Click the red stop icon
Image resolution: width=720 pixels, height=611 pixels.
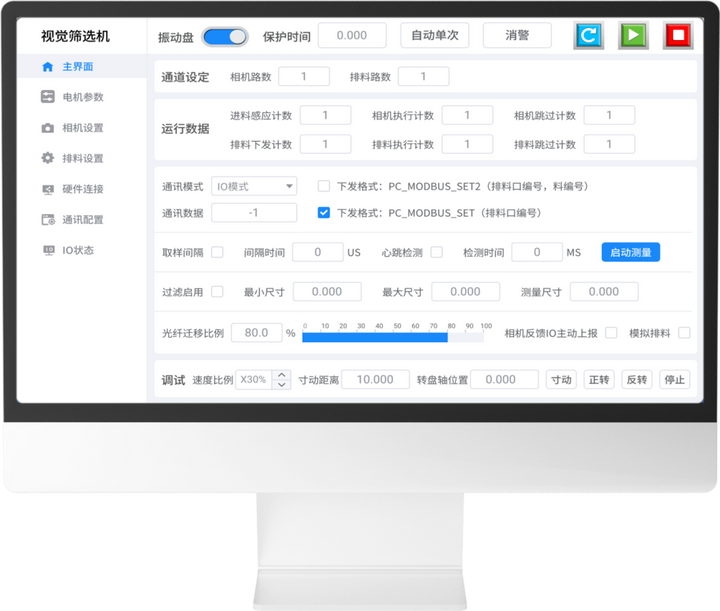[678, 35]
